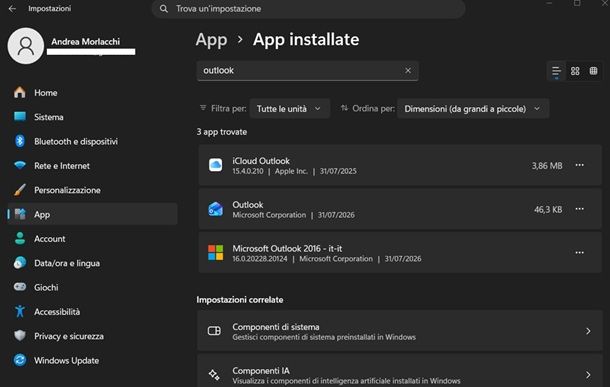Click the iCloud Outlook app icon
This screenshot has height=387, width=610.
pos(216,165)
